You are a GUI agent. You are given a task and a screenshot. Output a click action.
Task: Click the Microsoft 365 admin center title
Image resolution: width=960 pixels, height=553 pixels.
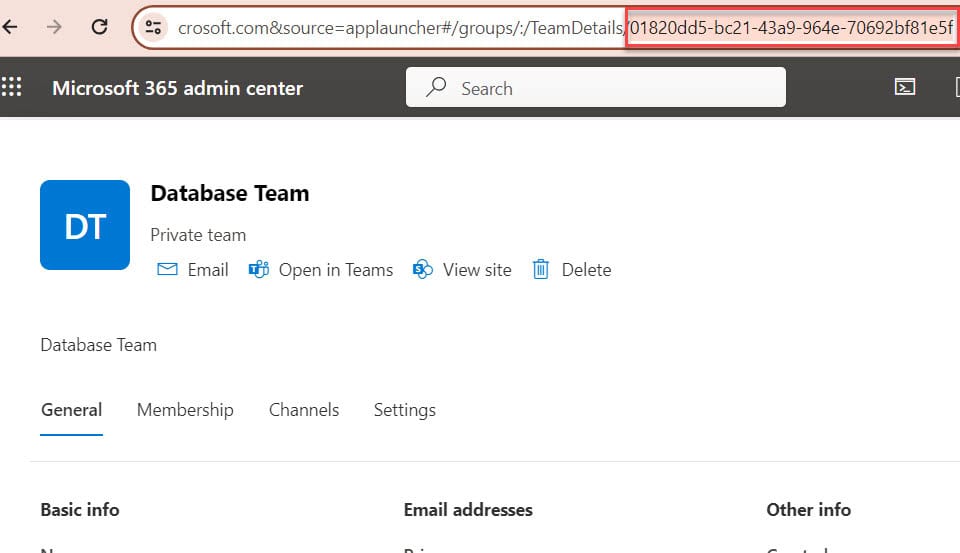178,88
